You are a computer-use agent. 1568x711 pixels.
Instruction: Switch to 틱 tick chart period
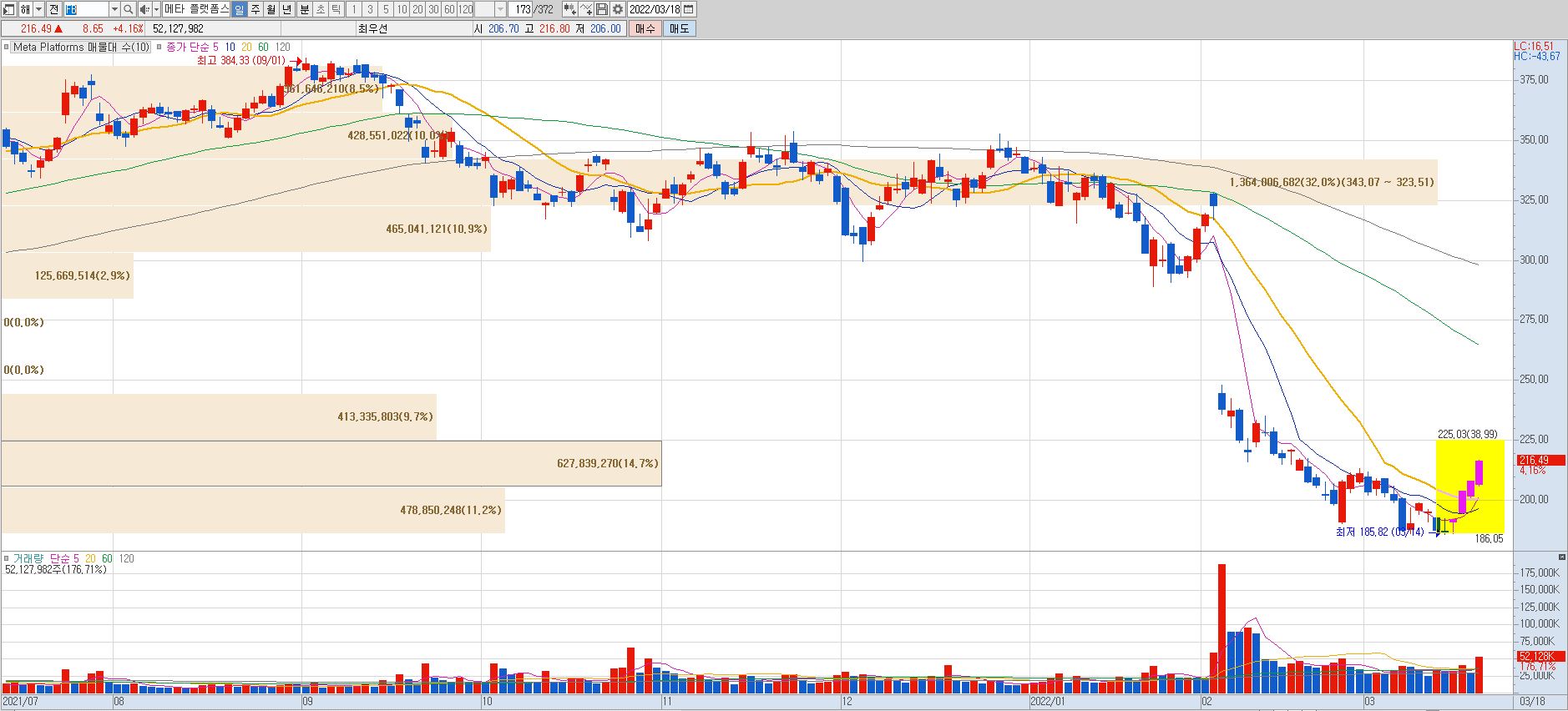pyautogui.click(x=336, y=9)
